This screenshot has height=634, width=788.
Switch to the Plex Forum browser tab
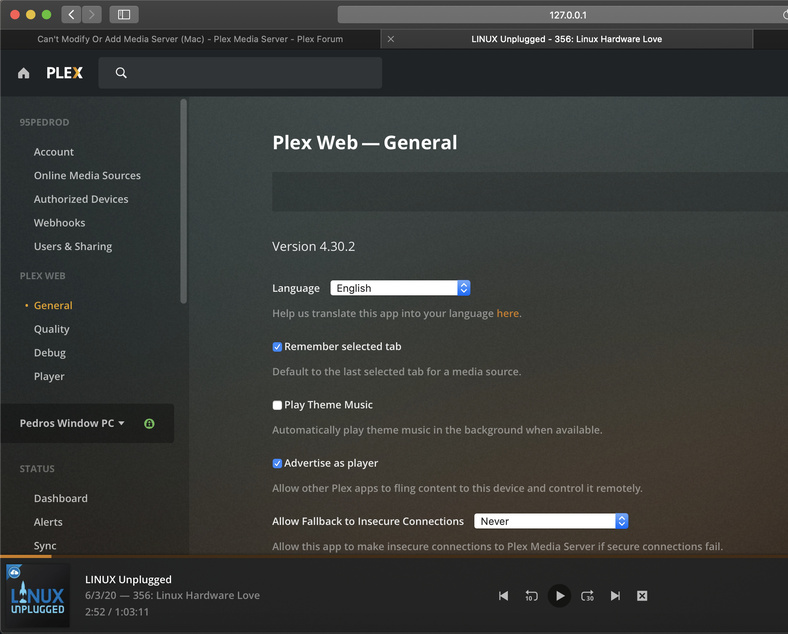(x=190, y=39)
